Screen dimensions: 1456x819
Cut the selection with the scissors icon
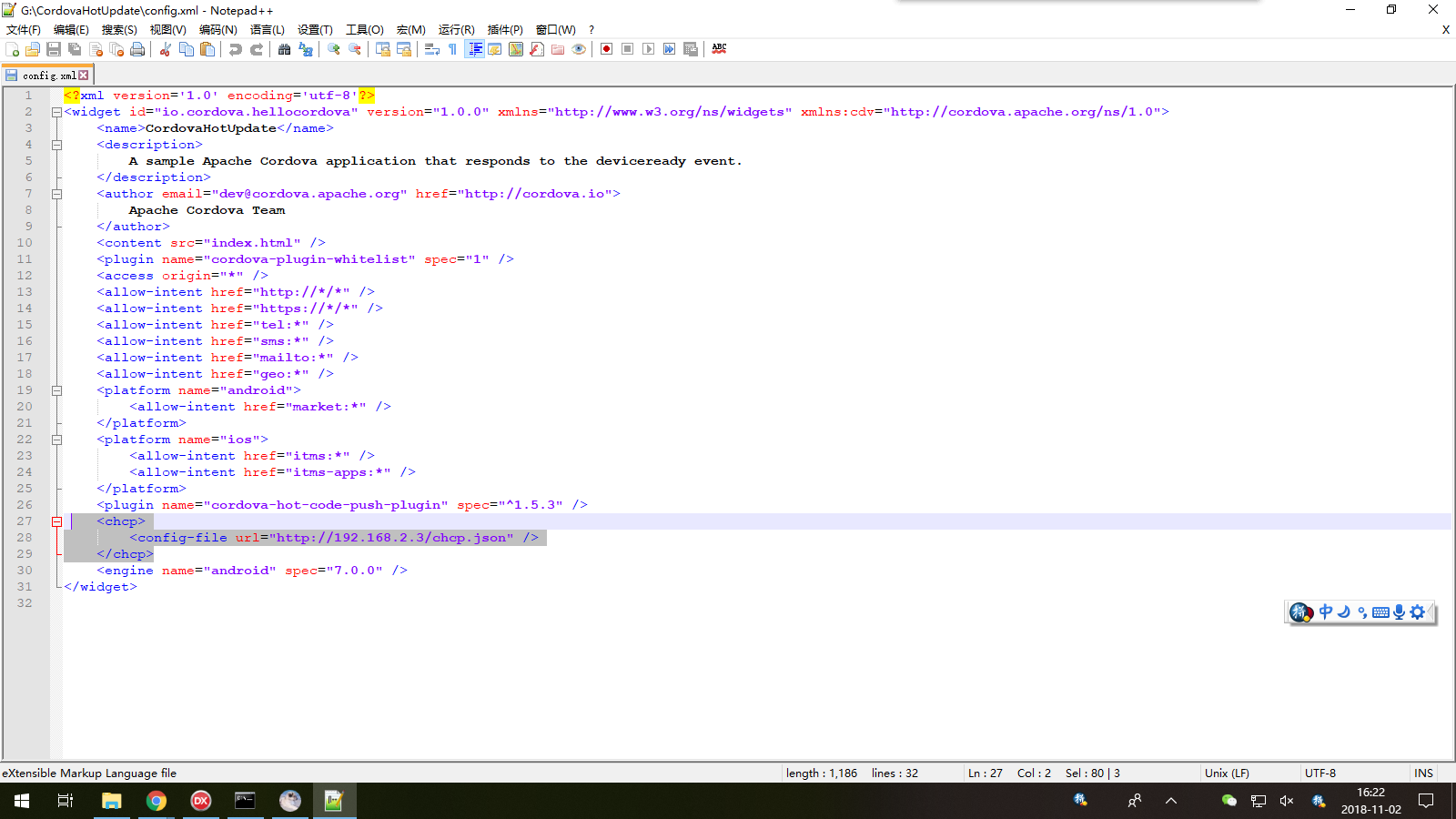pyautogui.click(x=166, y=49)
